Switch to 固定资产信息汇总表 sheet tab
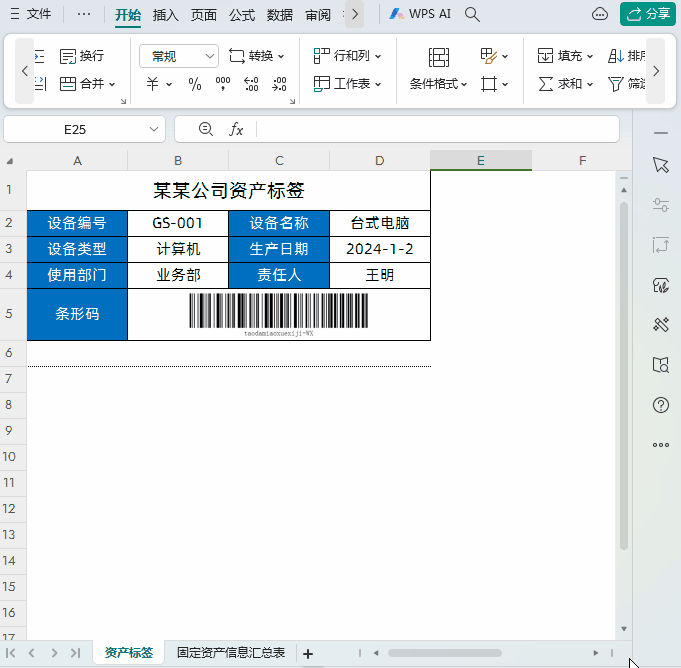This screenshot has width=681, height=668. point(231,652)
